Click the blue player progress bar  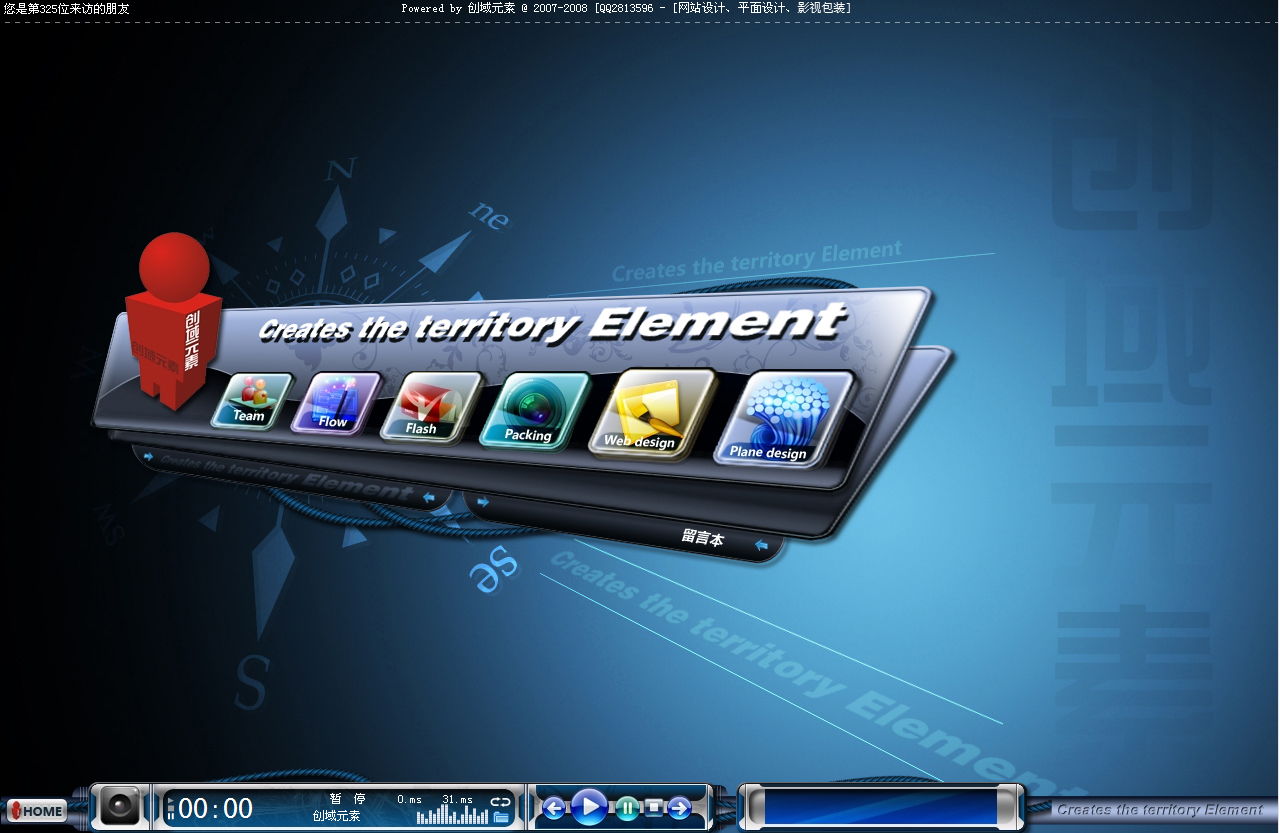881,806
